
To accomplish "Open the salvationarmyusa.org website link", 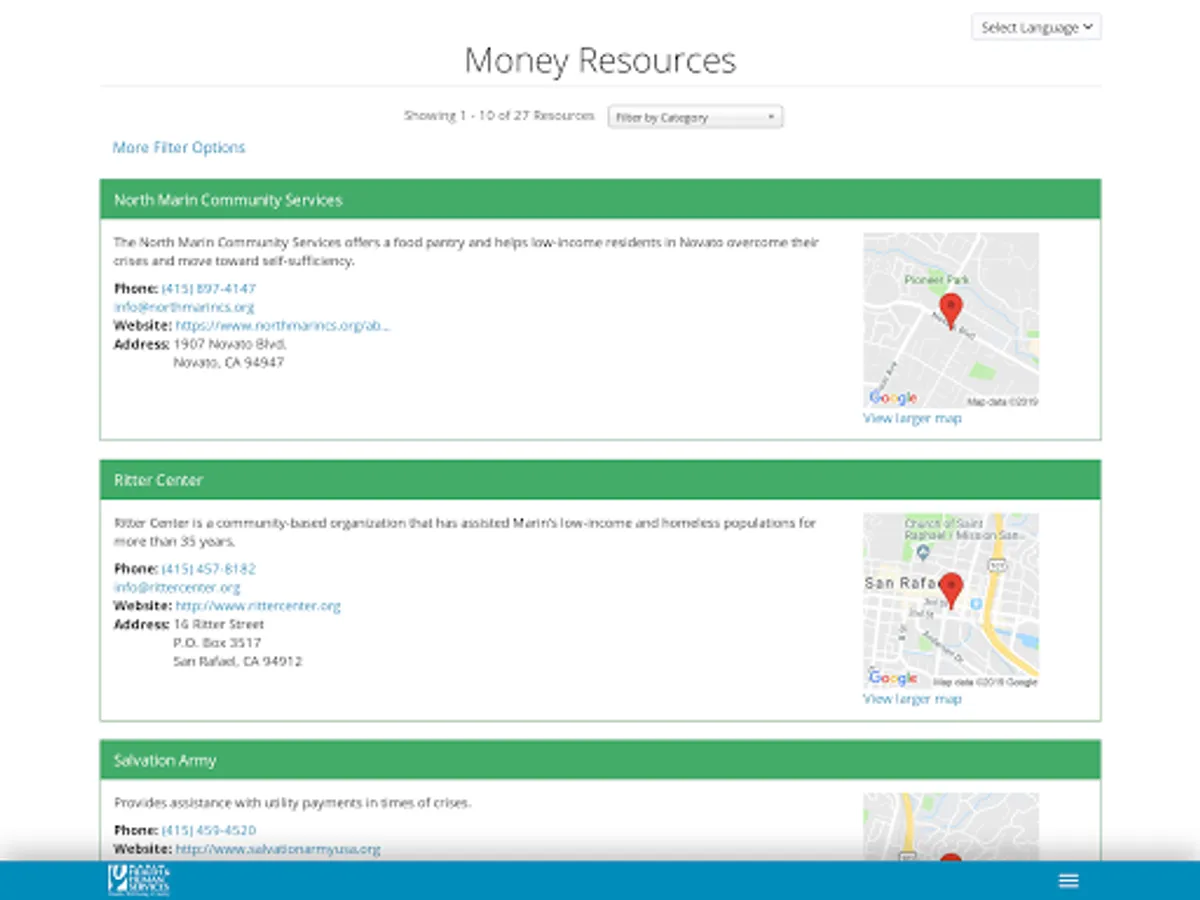I will 278,849.
